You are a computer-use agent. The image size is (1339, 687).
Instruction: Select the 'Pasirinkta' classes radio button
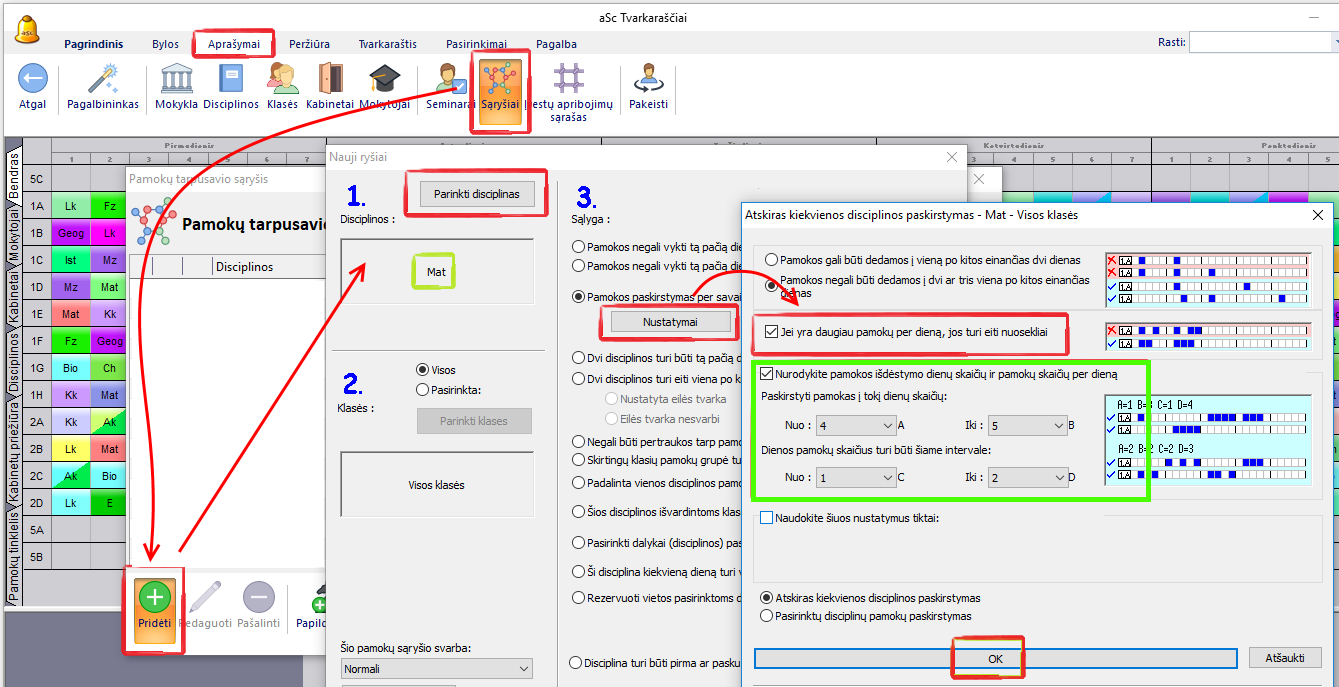(422, 389)
